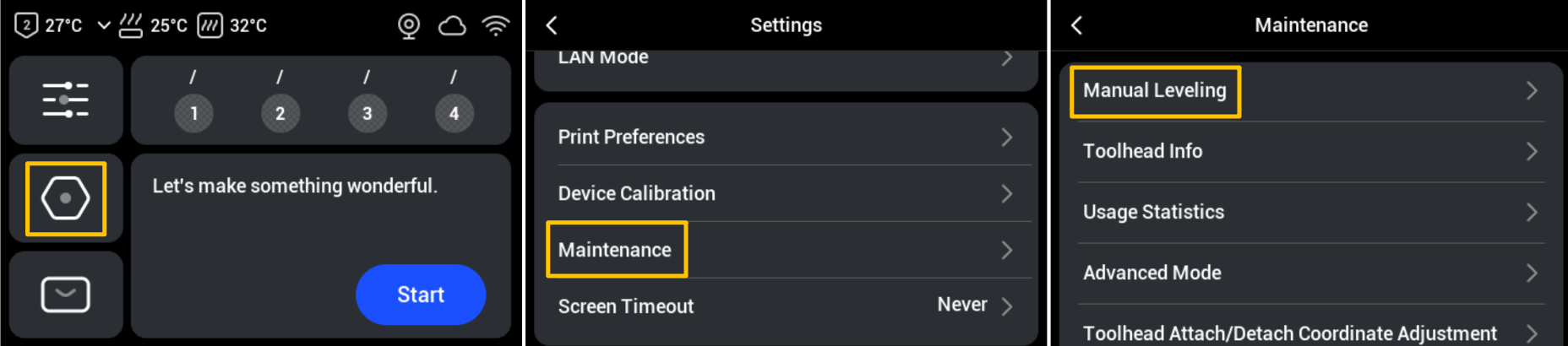
Task: Go back from the Maintenance screen
Action: click(x=1076, y=25)
